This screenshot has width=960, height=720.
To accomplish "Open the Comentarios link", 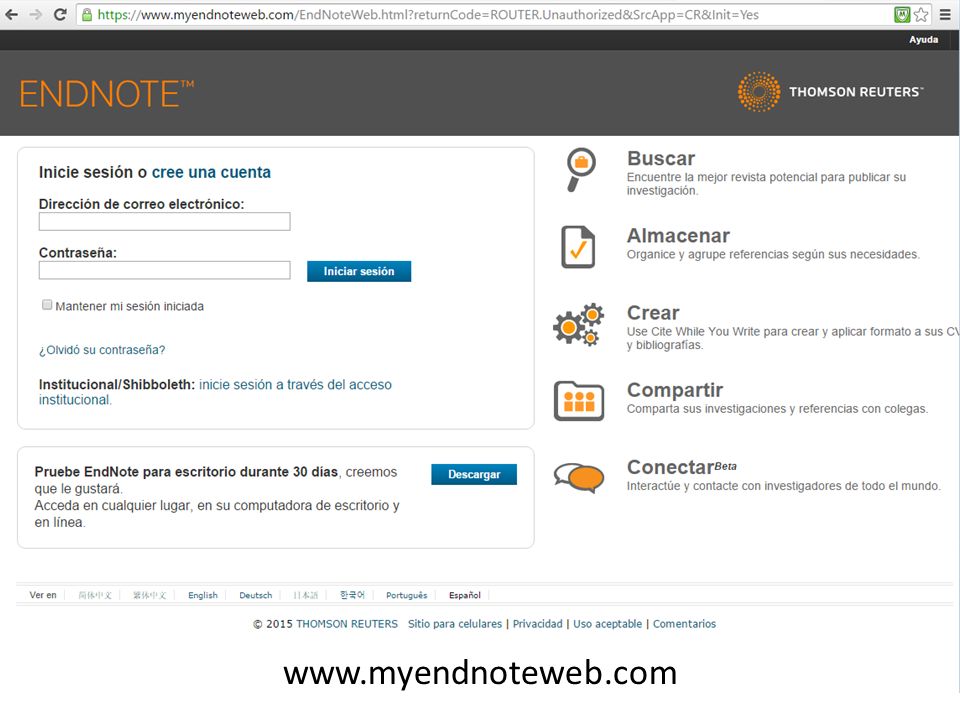I will [x=684, y=624].
